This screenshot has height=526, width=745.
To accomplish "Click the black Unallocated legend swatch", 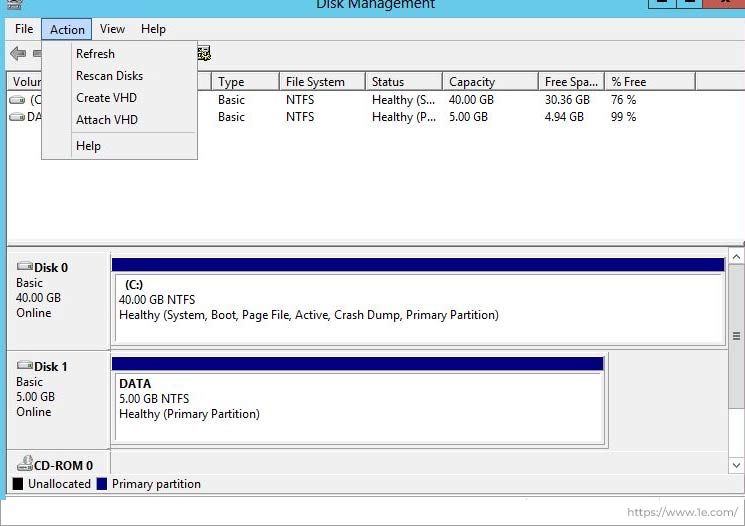I will tap(18, 484).
